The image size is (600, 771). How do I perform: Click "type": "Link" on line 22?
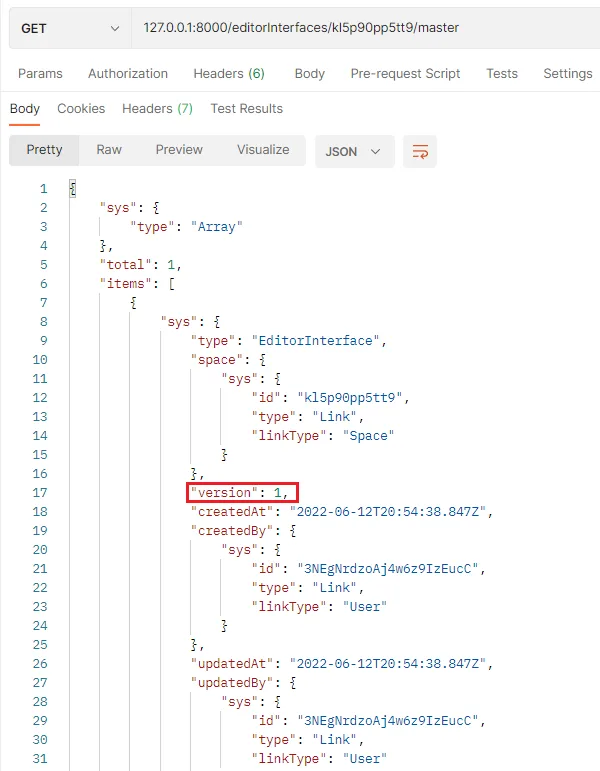point(307,588)
